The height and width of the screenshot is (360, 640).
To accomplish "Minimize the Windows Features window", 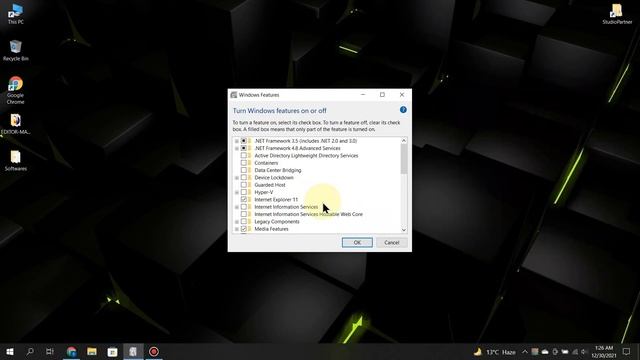I will pyautogui.click(x=363, y=95).
